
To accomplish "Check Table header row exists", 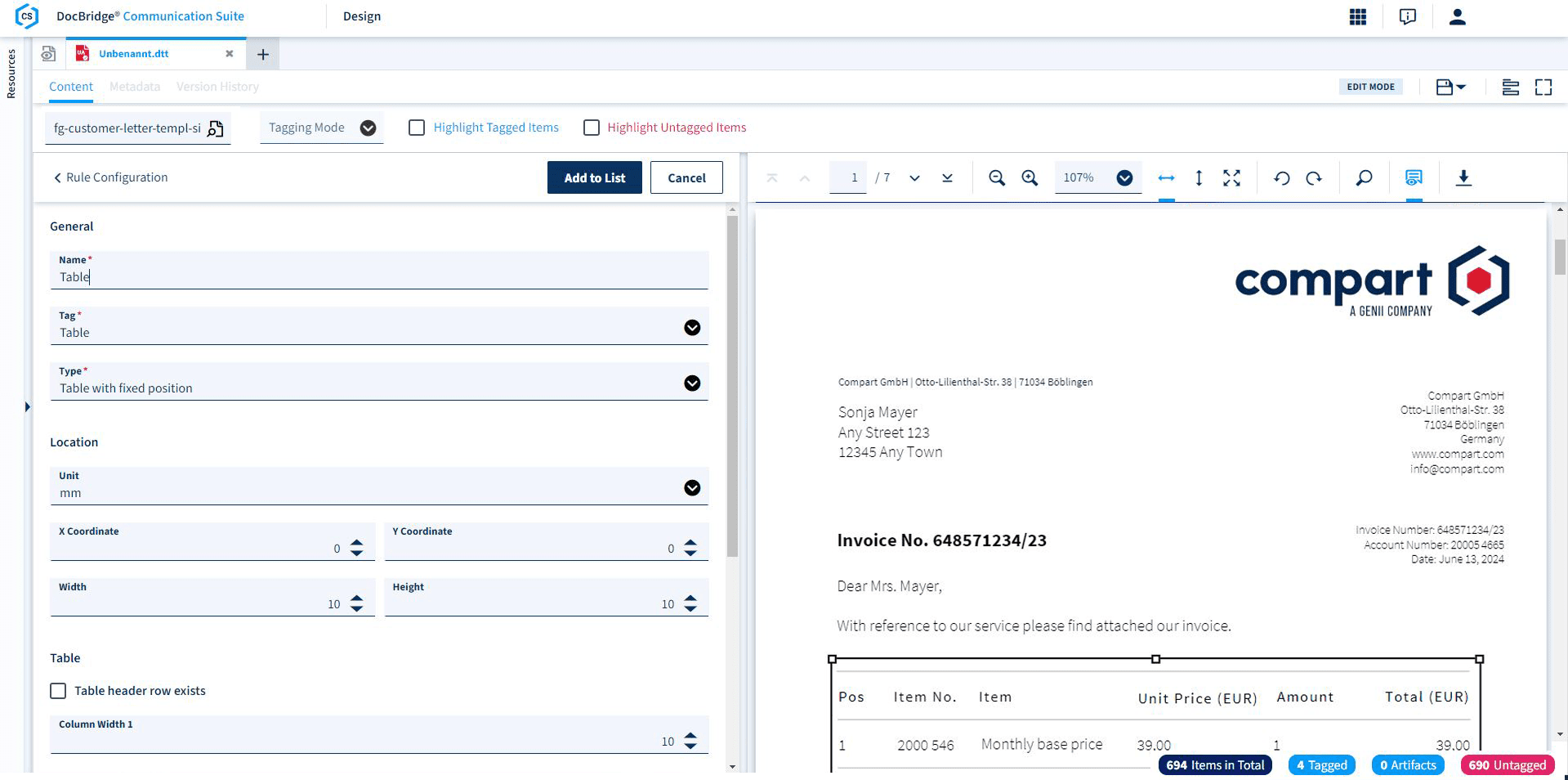I will coord(58,691).
